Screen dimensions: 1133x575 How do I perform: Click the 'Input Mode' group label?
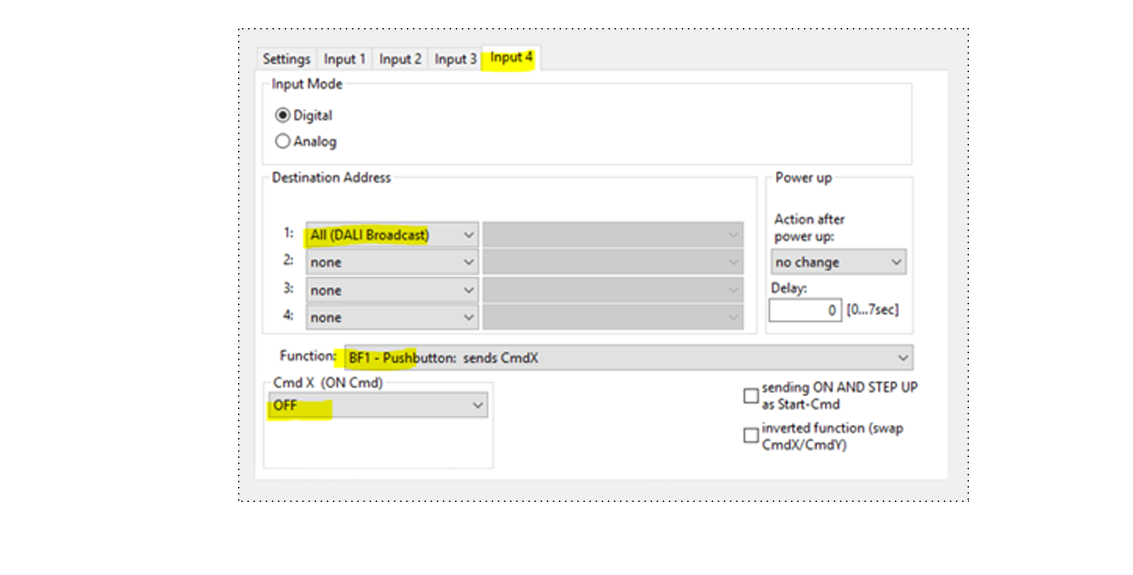(307, 85)
